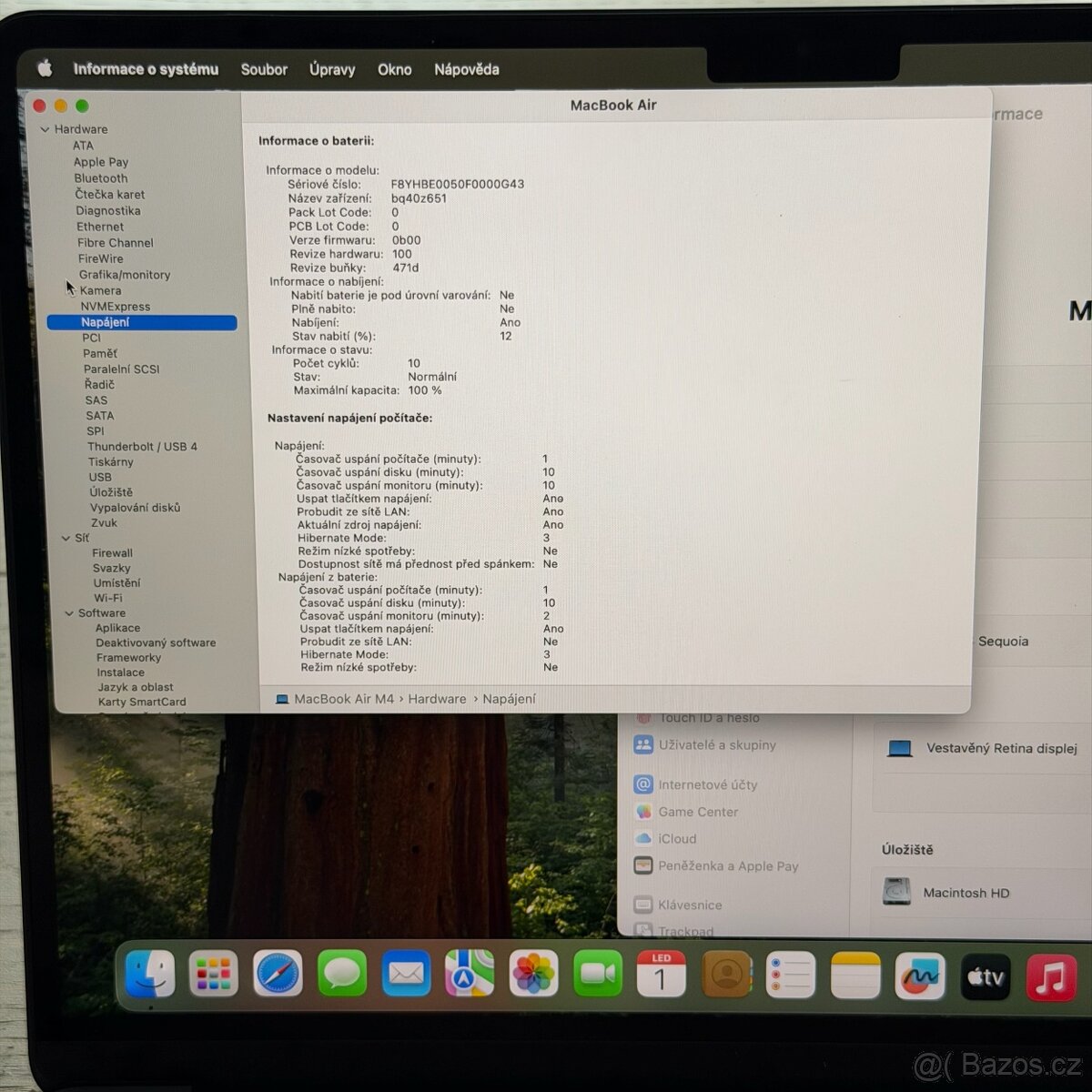Viewport: 1092px width, 1092px height.
Task: Select Wi-Fi under Síť
Action: [x=108, y=598]
